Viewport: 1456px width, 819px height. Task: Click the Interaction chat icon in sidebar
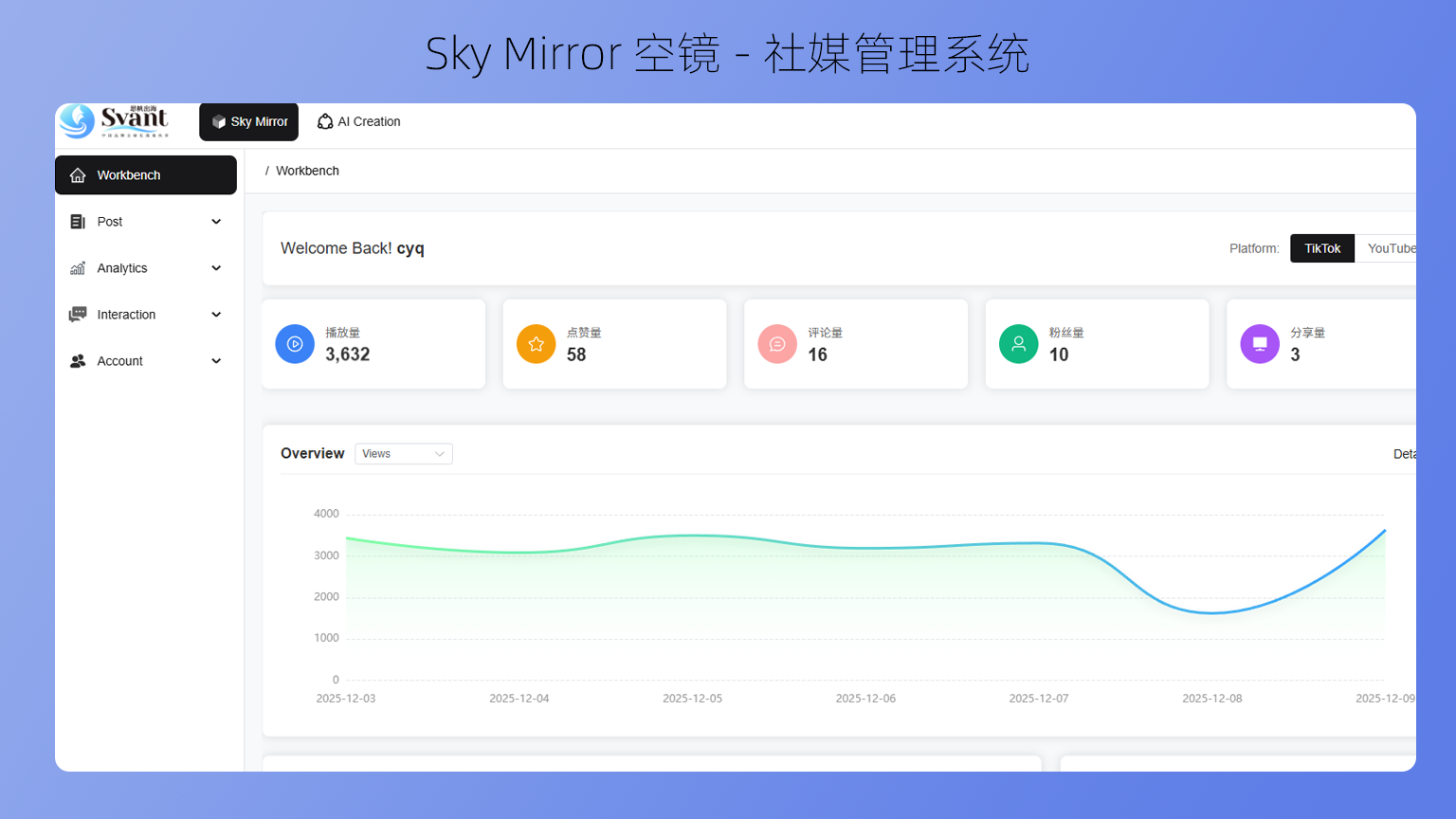[78, 315]
